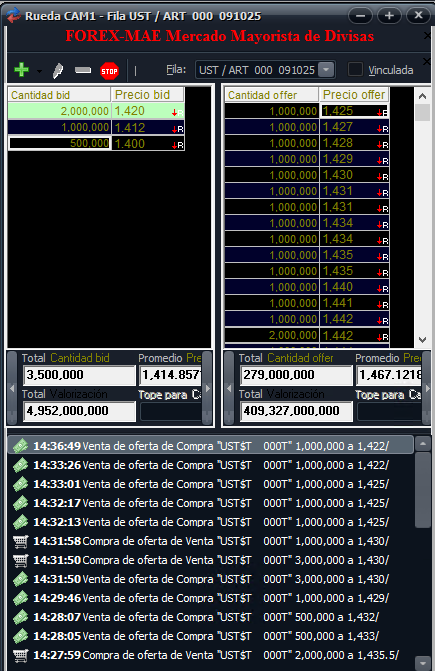Click offer list scrollbar down arrow
The width and height of the screenshot is (435, 671).
[x=423, y=340]
